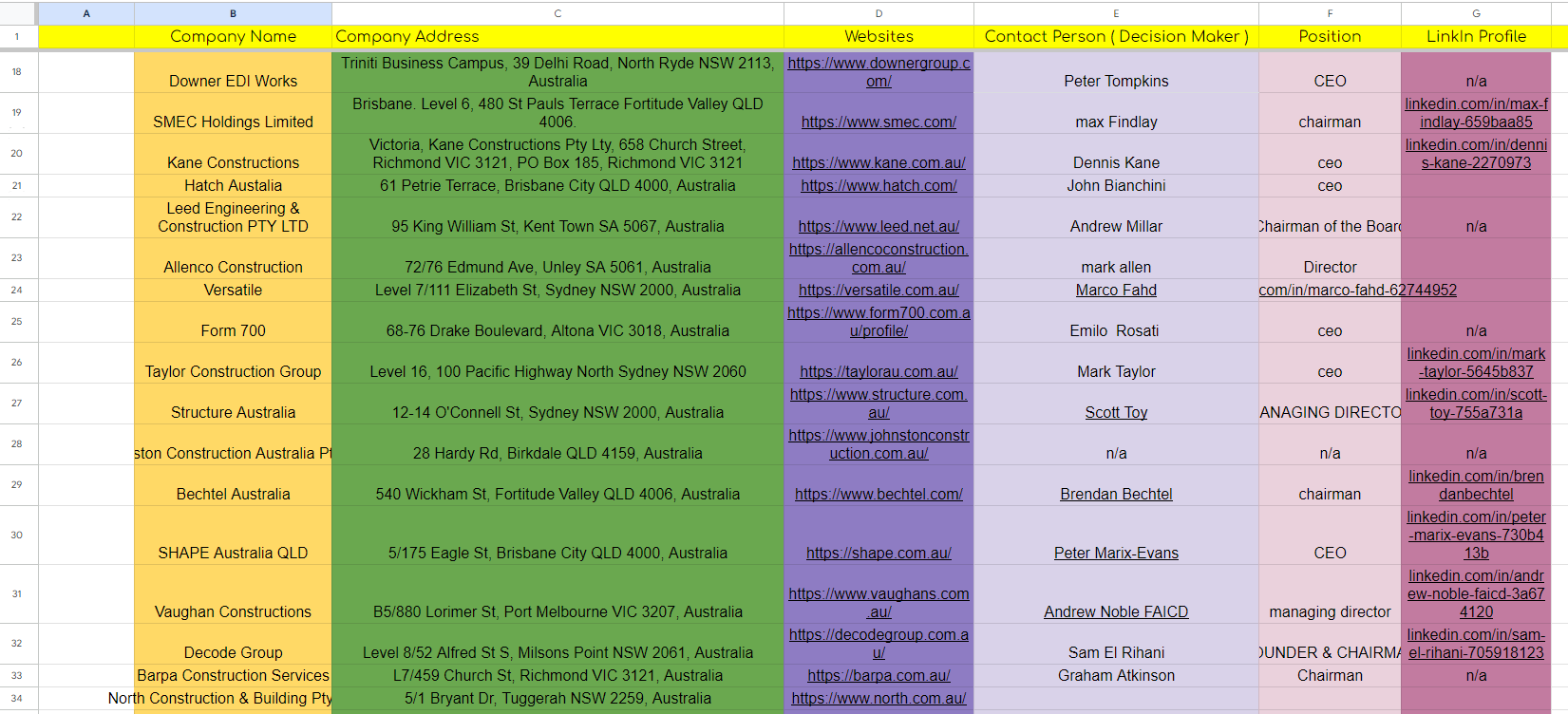Open the brendanbechtel LinkedIn profile link
The height and width of the screenshot is (714, 1568).
[x=1476, y=485]
